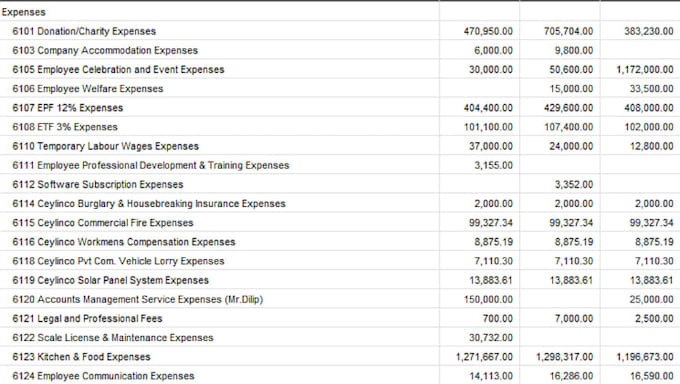Open account 6101 Donation/Charity Expenses

tap(84, 31)
